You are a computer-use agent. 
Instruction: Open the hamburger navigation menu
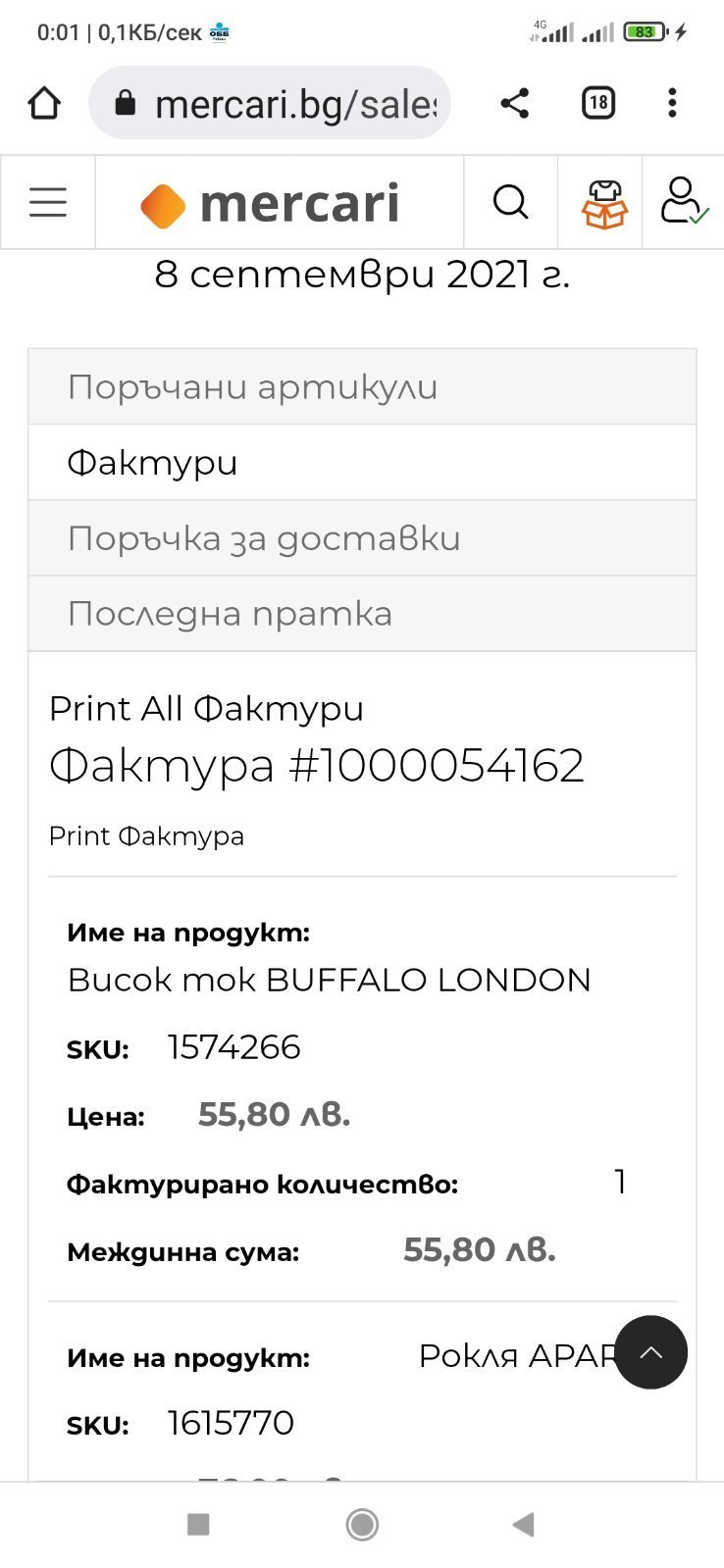[47, 203]
